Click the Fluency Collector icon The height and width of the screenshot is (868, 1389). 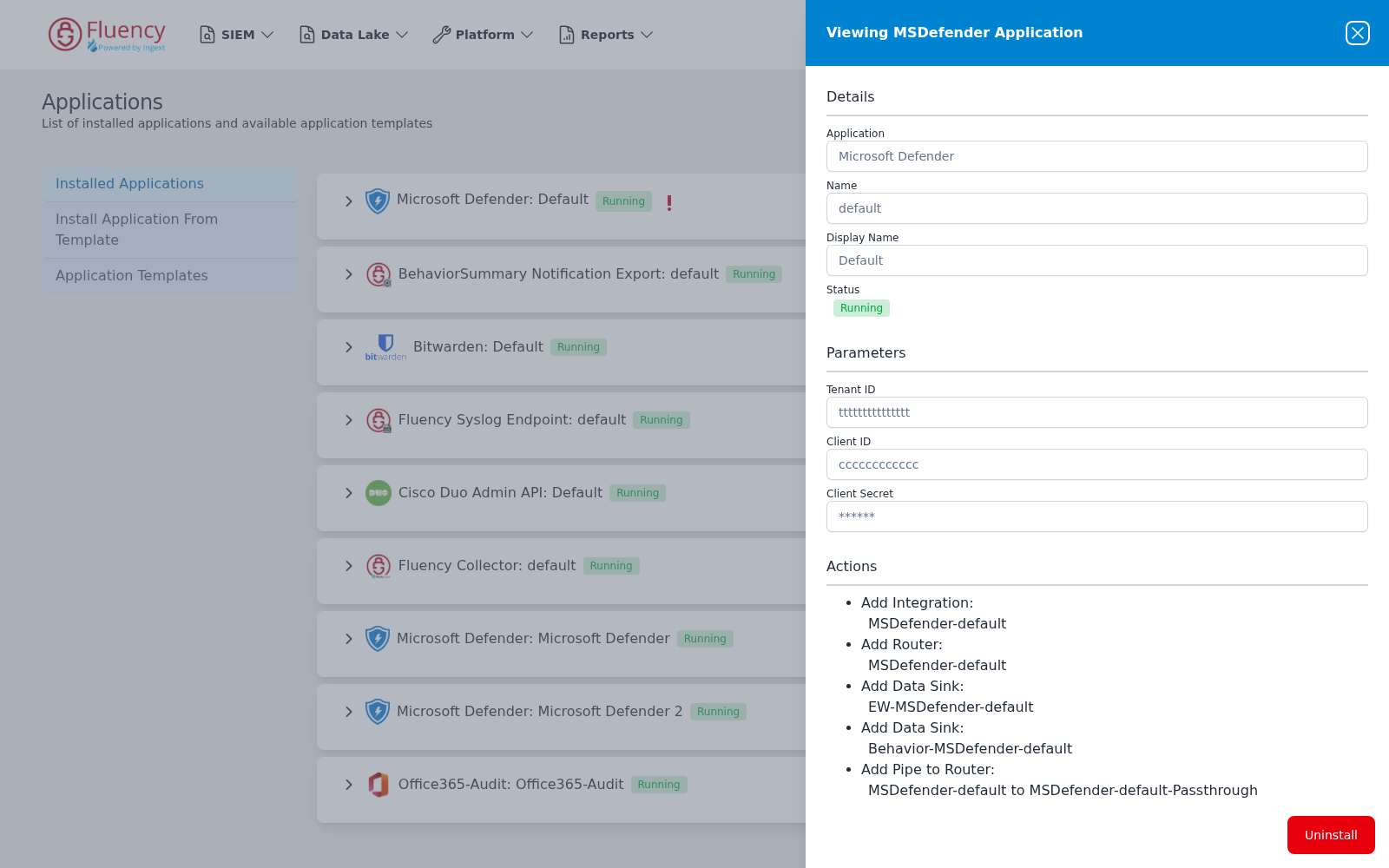(379, 566)
